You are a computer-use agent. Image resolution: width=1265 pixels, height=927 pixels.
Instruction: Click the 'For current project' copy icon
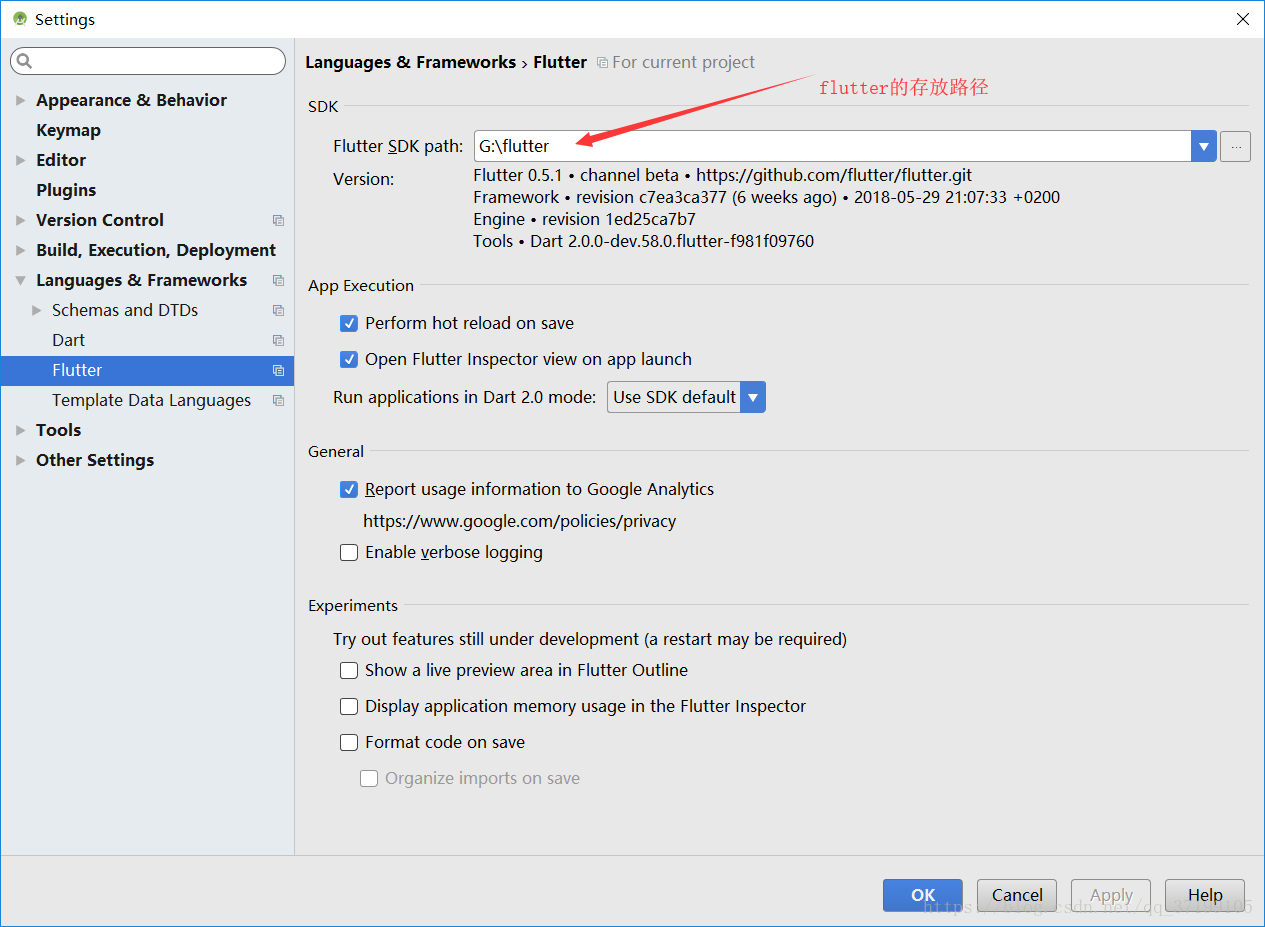coord(602,62)
